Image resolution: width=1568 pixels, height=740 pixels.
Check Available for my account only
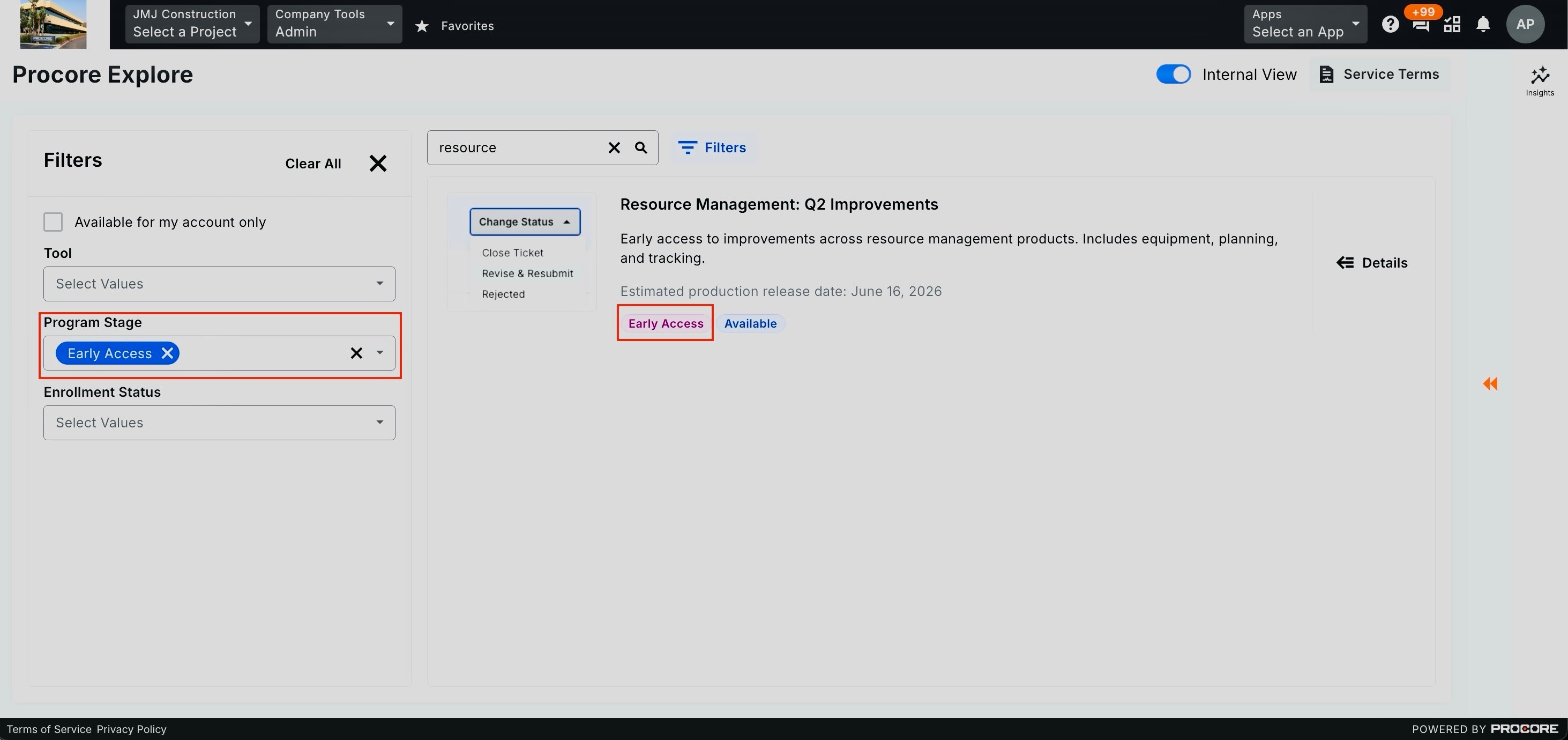(53, 221)
